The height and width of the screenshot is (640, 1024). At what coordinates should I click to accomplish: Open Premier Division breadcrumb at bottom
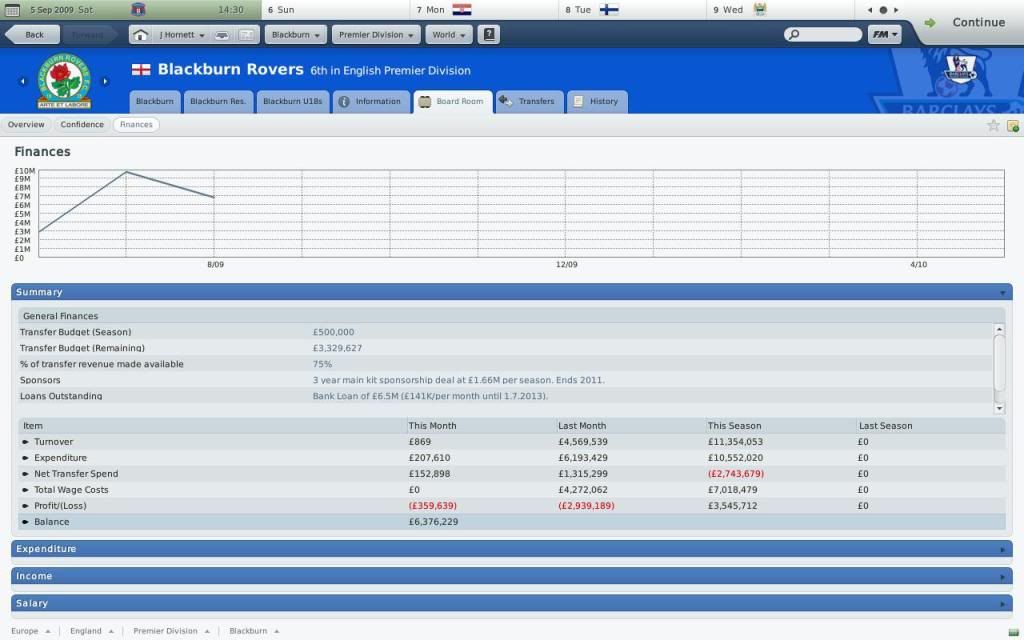(x=171, y=631)
